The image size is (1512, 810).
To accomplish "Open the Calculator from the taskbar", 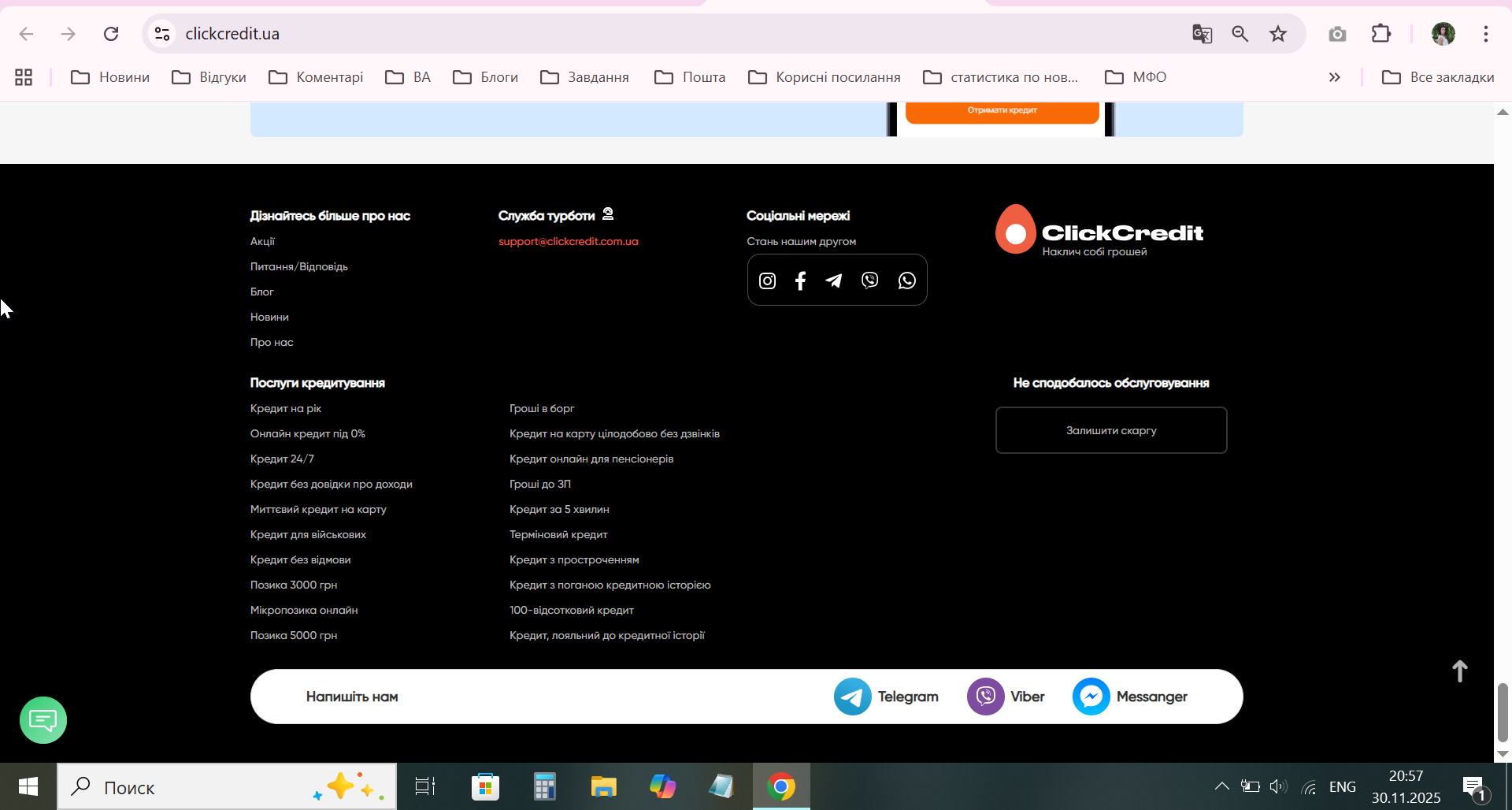I will (544, 786).
